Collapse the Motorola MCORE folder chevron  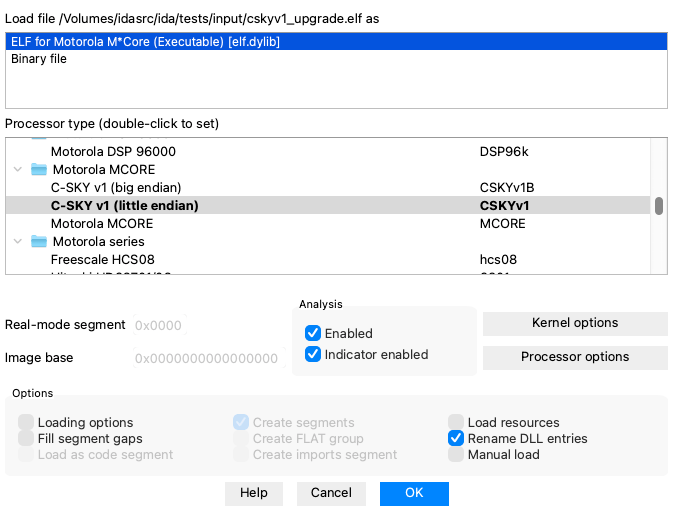18,170
